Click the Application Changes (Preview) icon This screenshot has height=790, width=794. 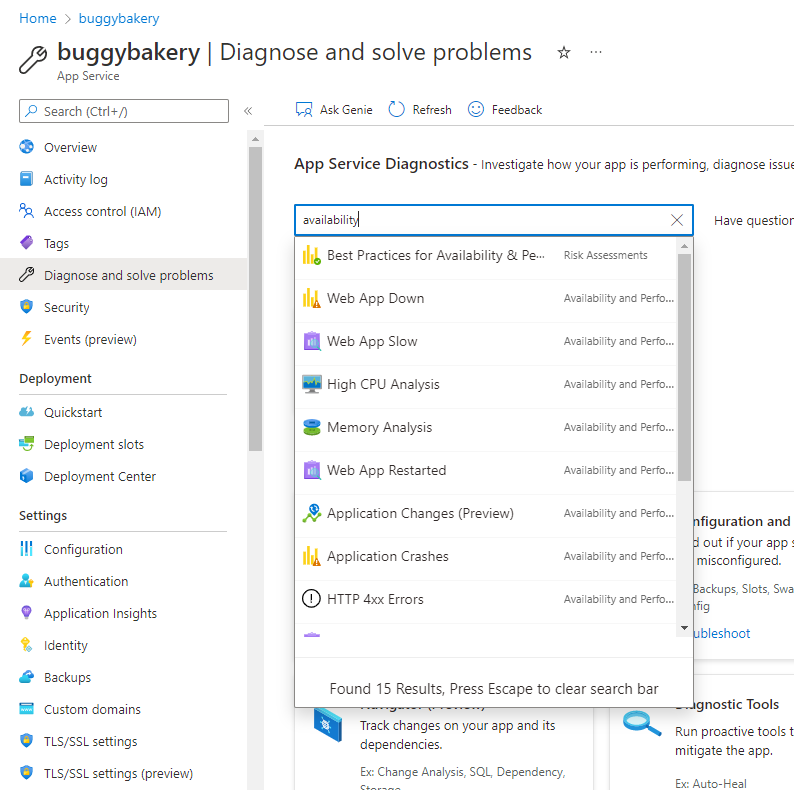tap(311, 513)
